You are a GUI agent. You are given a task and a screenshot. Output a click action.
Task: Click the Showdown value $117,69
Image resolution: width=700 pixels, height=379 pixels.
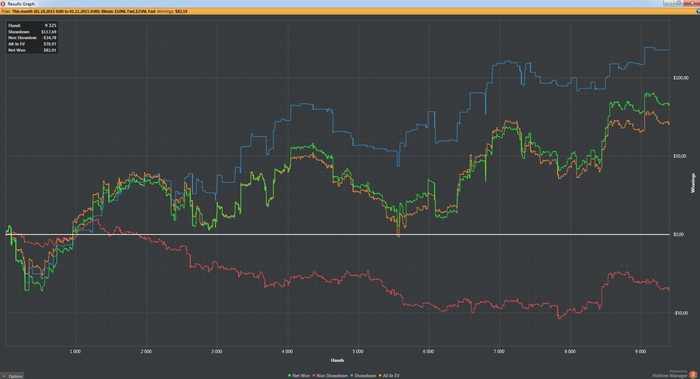tap(49, 32)
